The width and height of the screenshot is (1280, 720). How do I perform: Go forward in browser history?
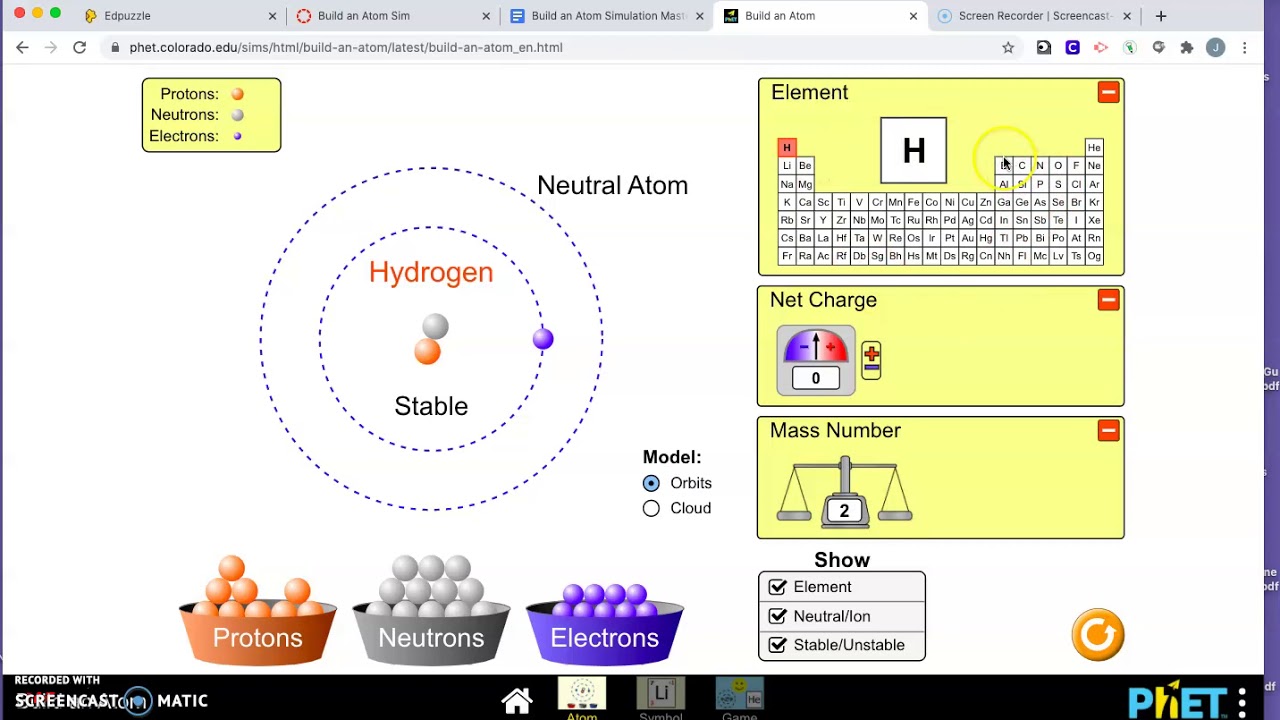(x=51, y=47)
